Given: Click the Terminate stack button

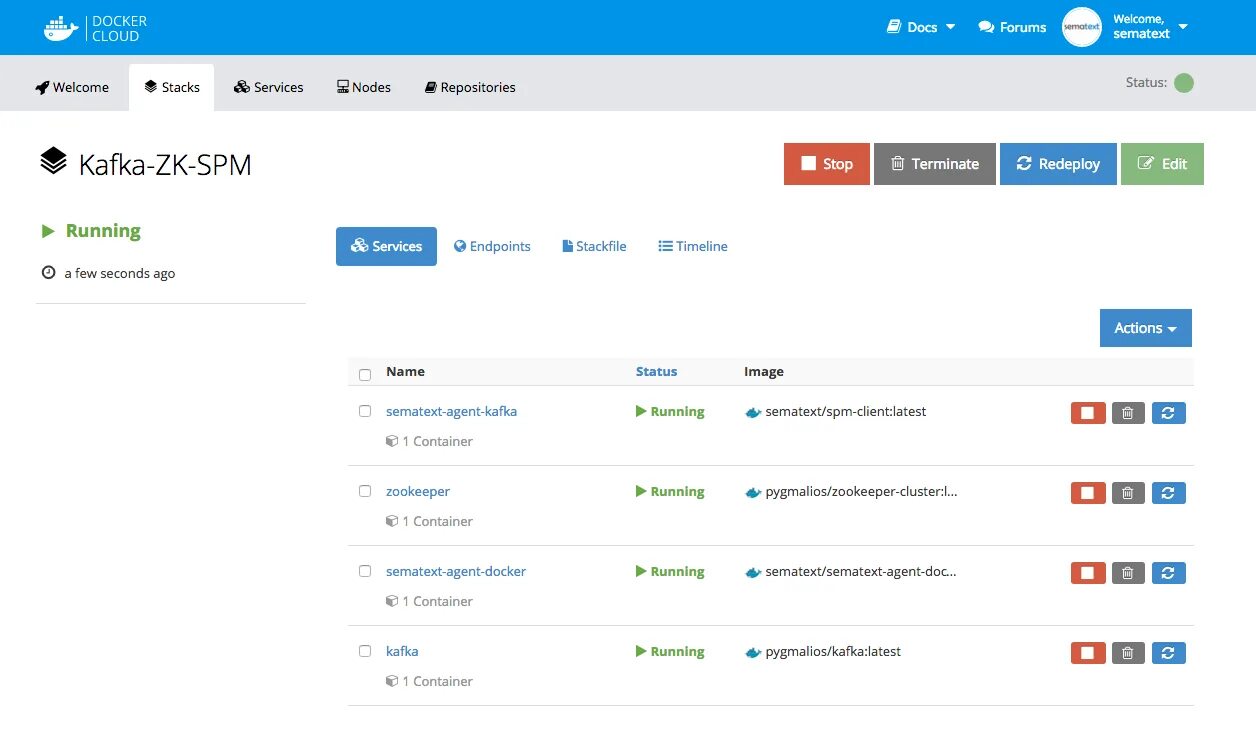Looking at the screenshot, I should tap(935, 164).
